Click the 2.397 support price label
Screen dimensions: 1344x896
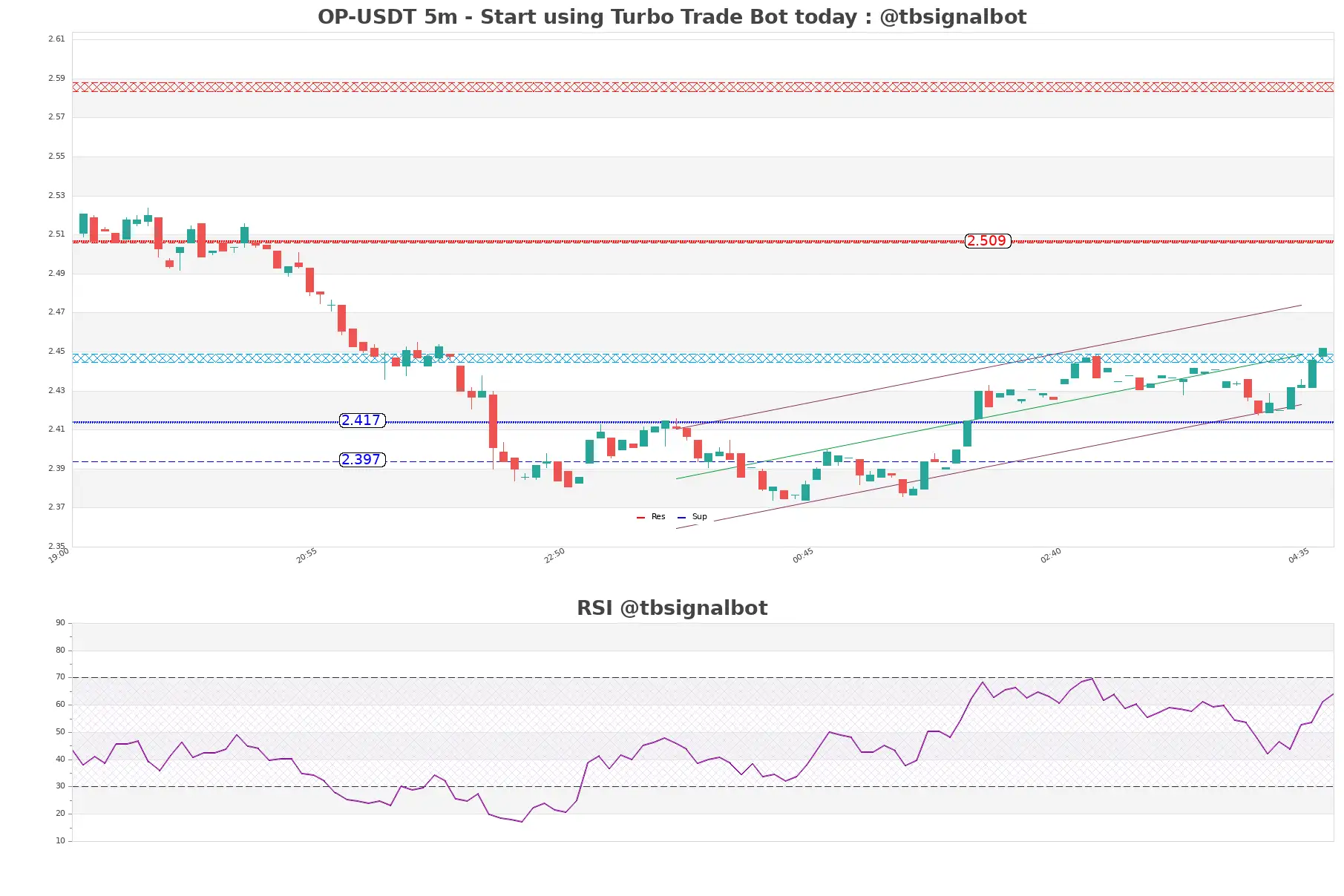[361, 460]
